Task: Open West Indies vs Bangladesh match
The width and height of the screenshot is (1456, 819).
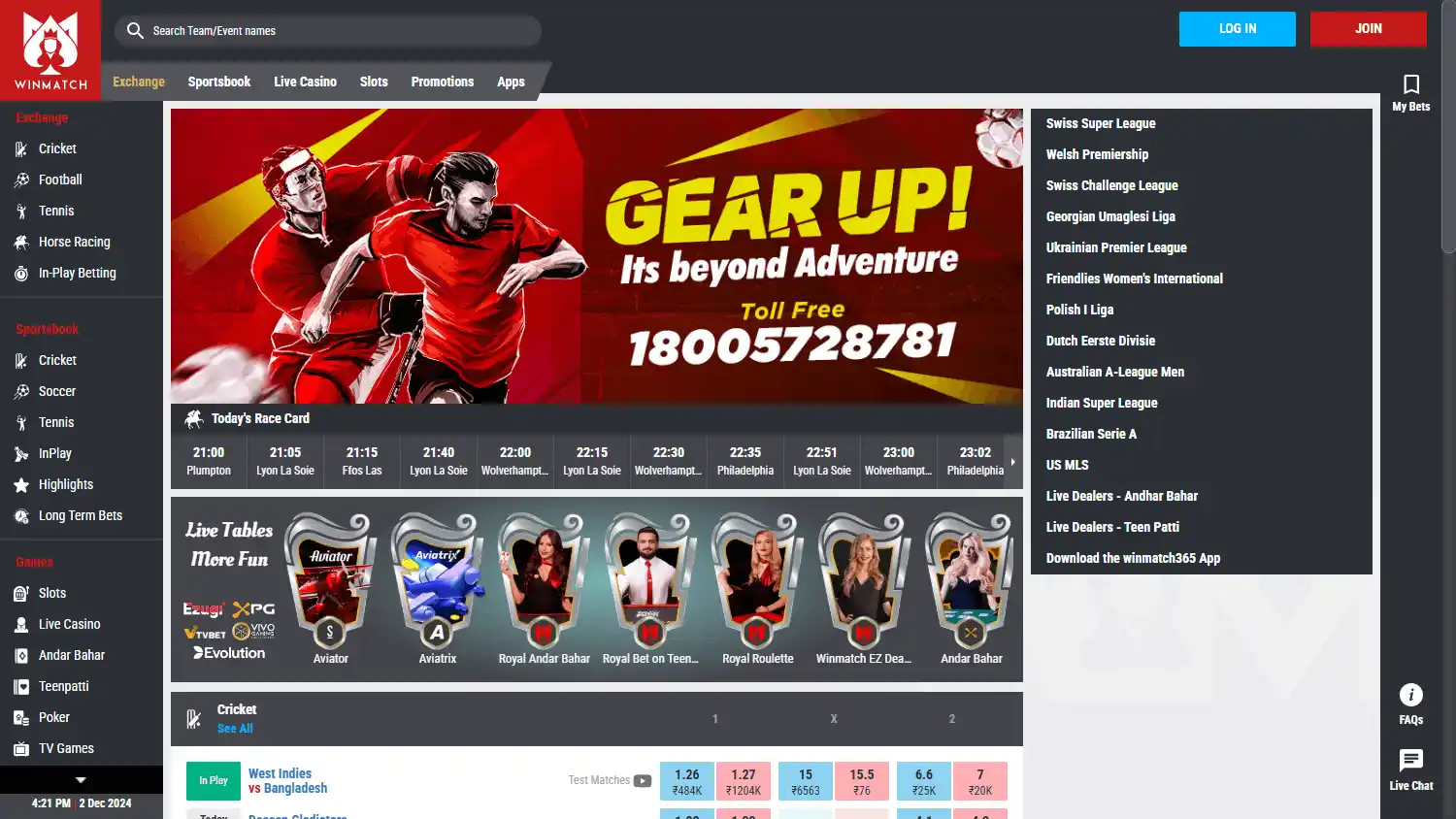Action: [x=287, y=781]
